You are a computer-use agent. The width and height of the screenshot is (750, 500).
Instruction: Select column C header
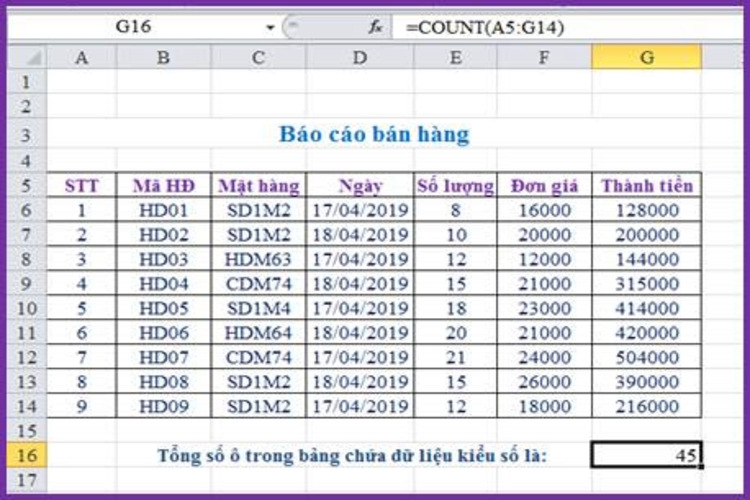[x=258, y=57]
